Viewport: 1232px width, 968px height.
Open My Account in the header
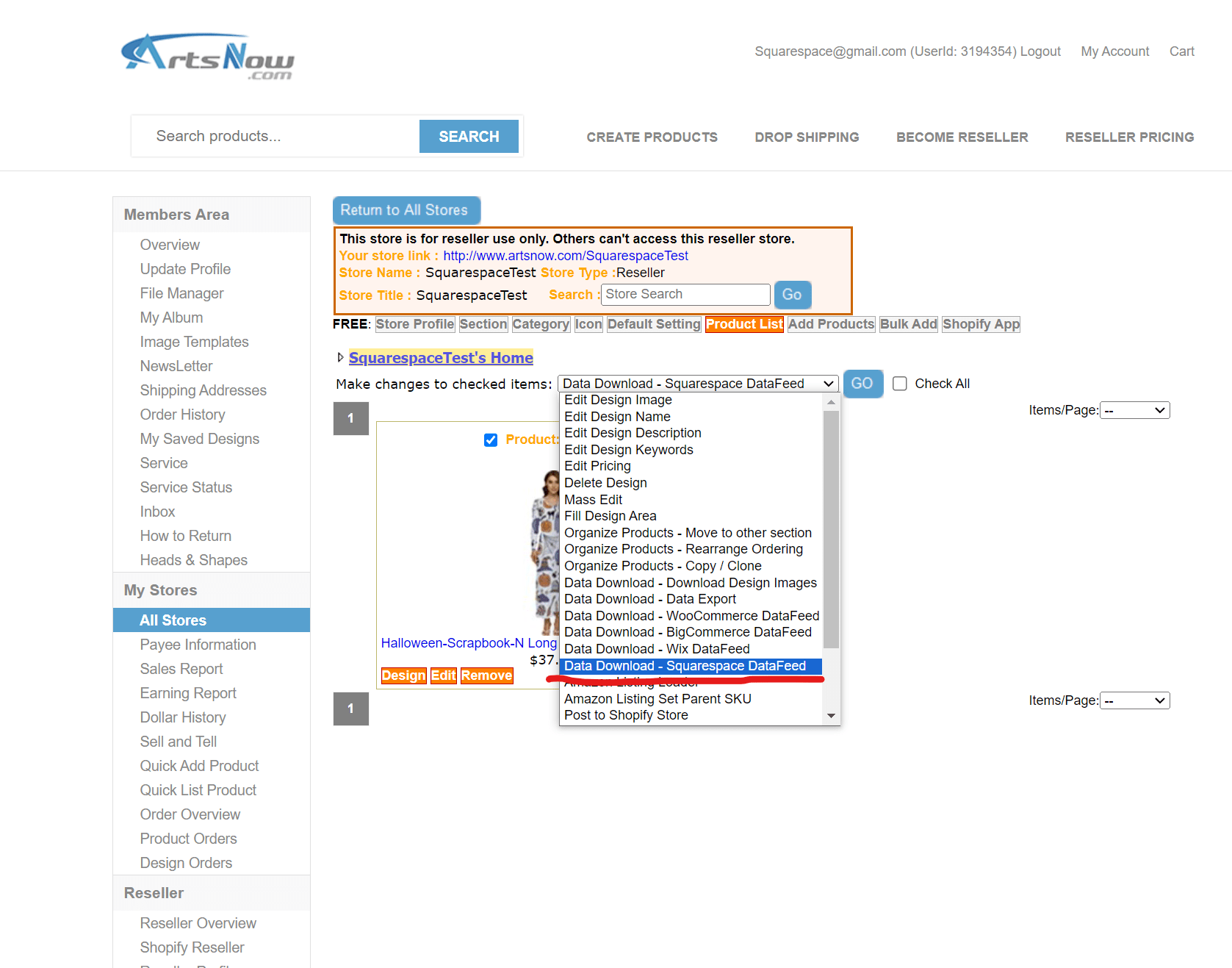1115,51
